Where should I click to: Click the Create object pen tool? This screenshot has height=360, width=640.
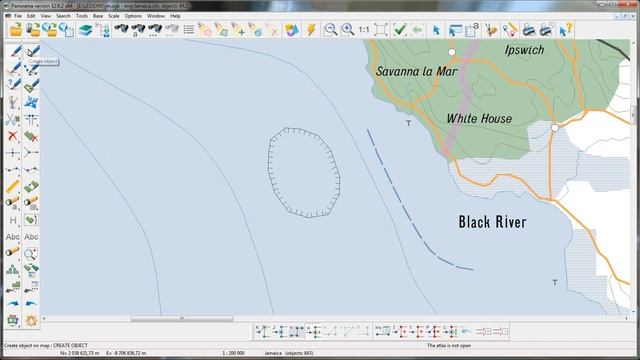point(31,51)
